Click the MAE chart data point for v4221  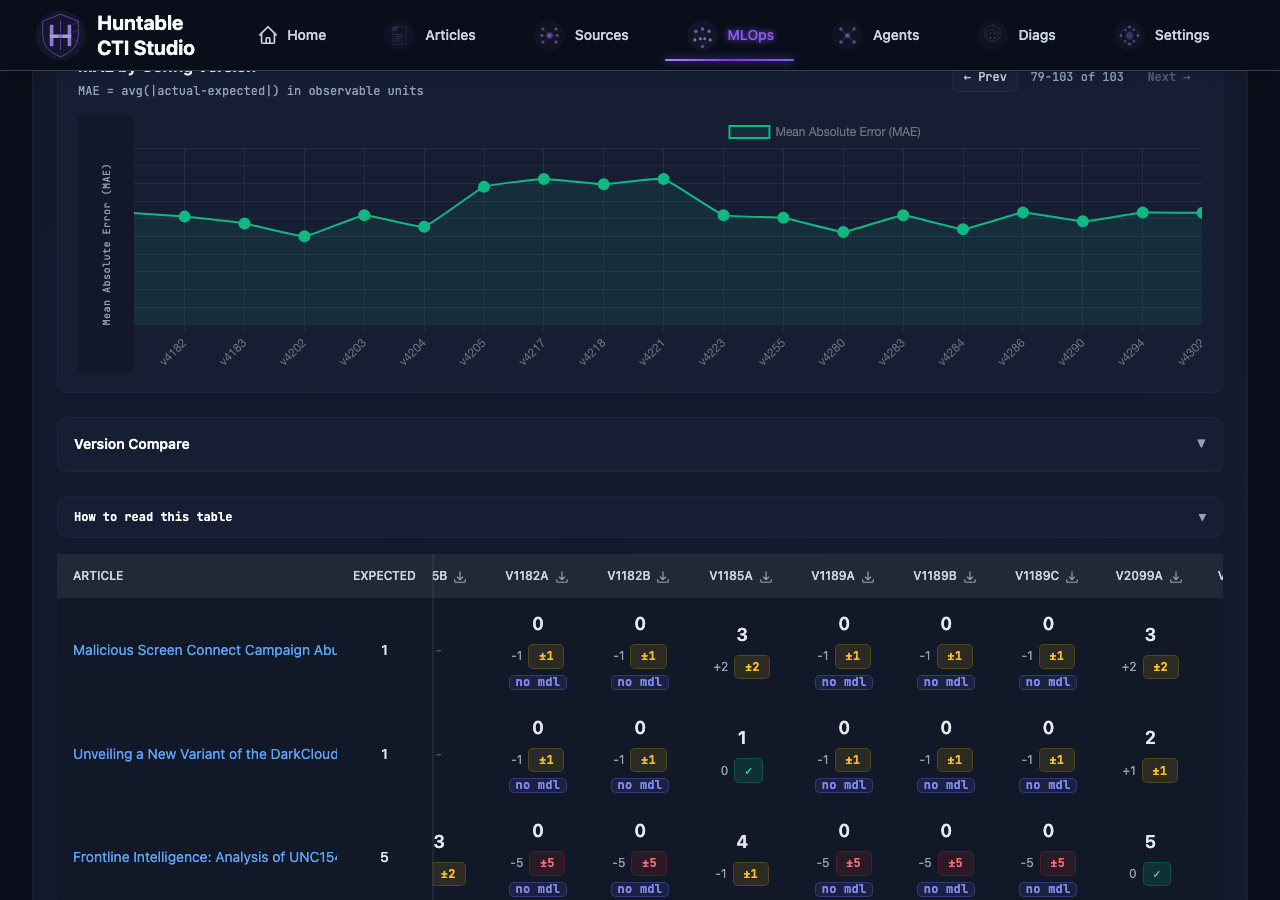663,179
